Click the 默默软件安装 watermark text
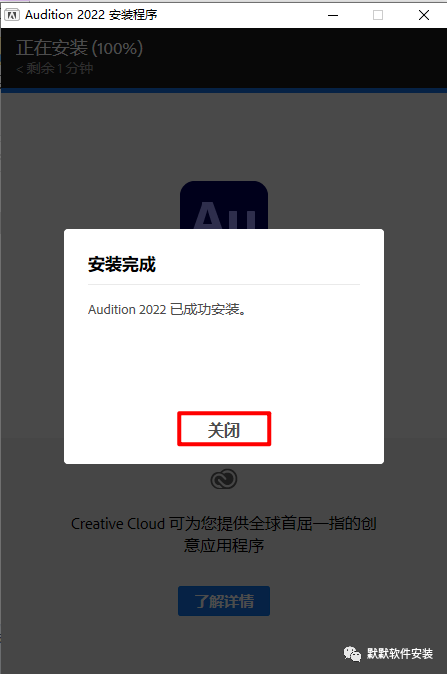Screen dimensions: 447x674 tap(400, 654)
